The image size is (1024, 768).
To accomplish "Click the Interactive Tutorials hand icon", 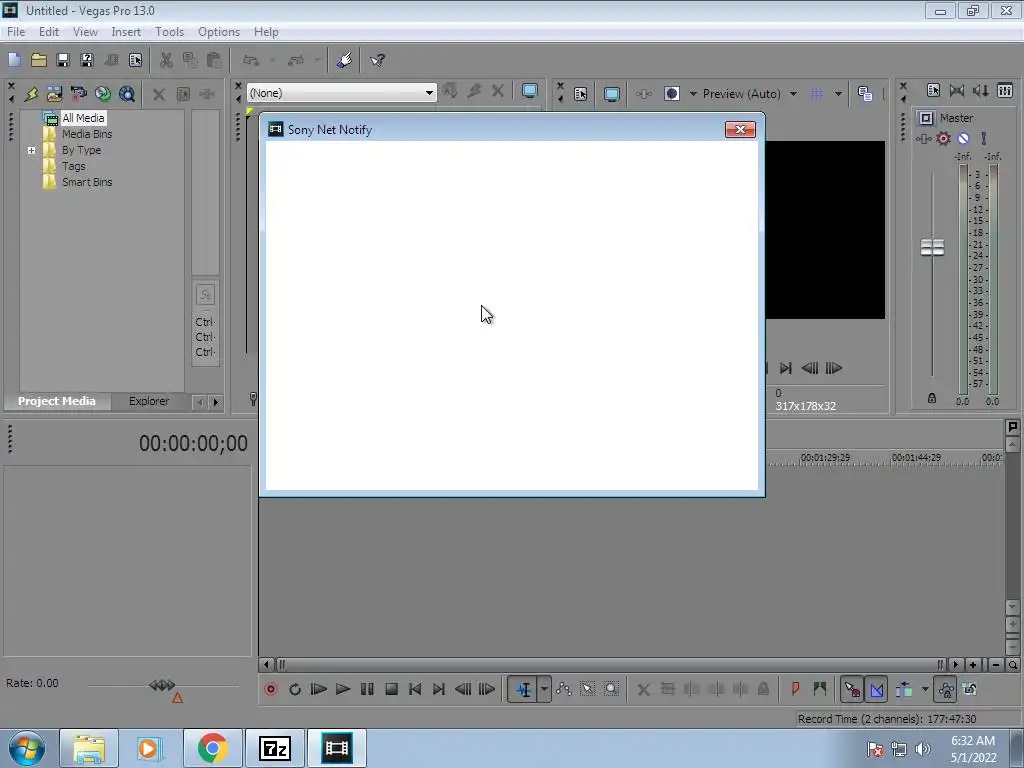I will (344, 60).
